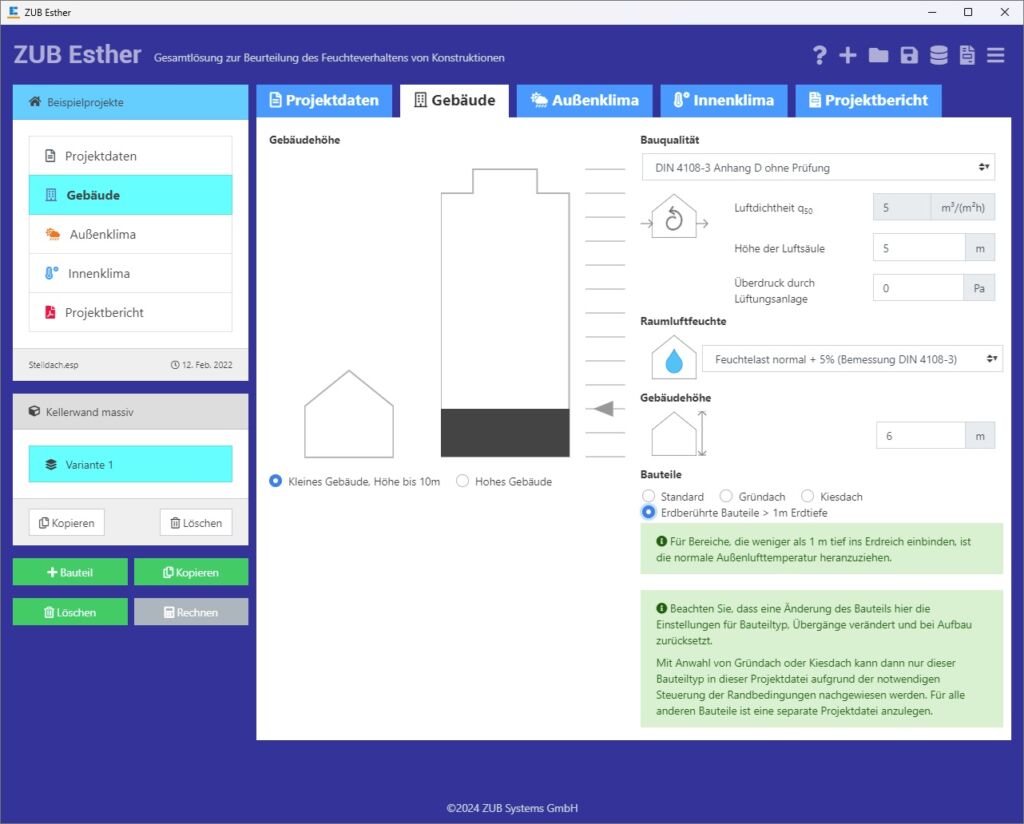Expand the Raumluftfeuchte dropdown list
This screenshot has width=1024, height=824.
pyautogui.click(x=851, y=359)
